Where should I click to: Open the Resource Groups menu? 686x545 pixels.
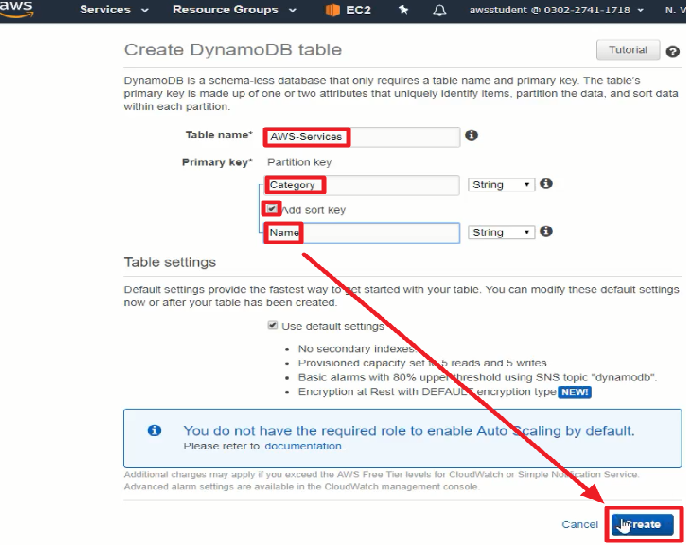point(234,10)
